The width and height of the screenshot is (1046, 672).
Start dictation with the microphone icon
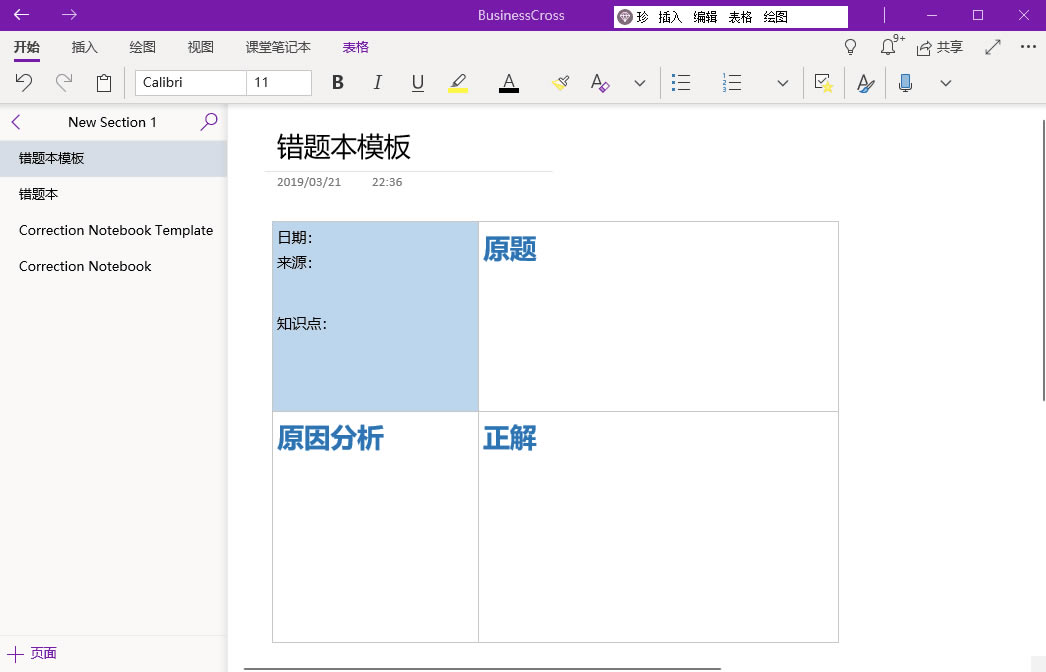(x=908, y=83)
